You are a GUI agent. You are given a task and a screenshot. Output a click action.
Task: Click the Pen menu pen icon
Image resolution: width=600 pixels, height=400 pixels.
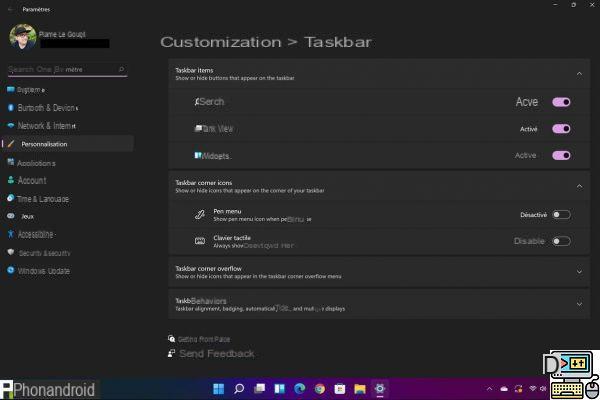pyautogui.click(x=200, y=215)
